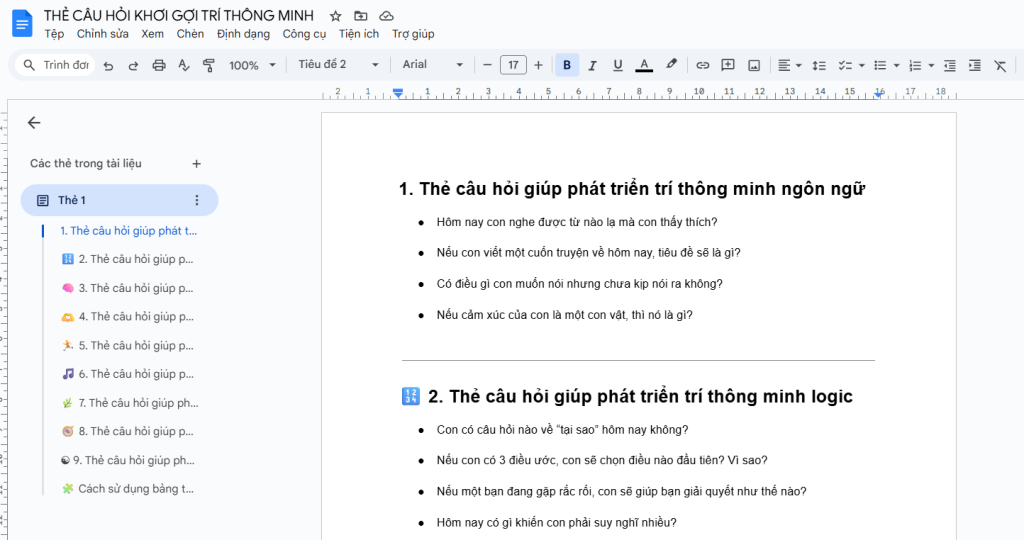Image resolution: width=1024 pixels, height=540 pixels.
Task: Open the Định dạng menu
Action: click(x=243, y=34)
